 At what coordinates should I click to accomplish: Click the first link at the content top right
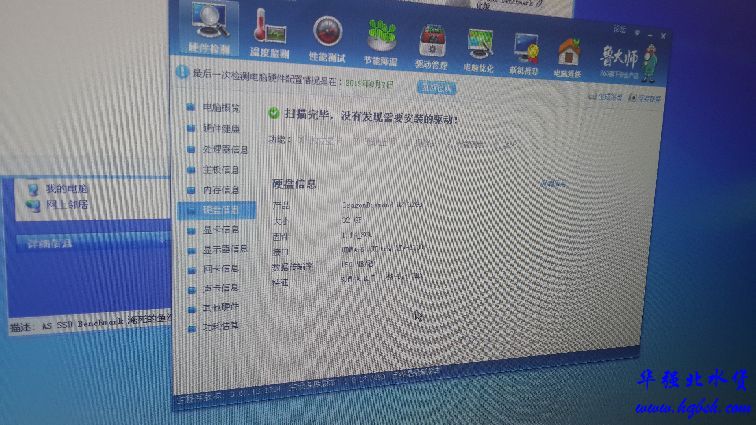(x=605, y=97)
